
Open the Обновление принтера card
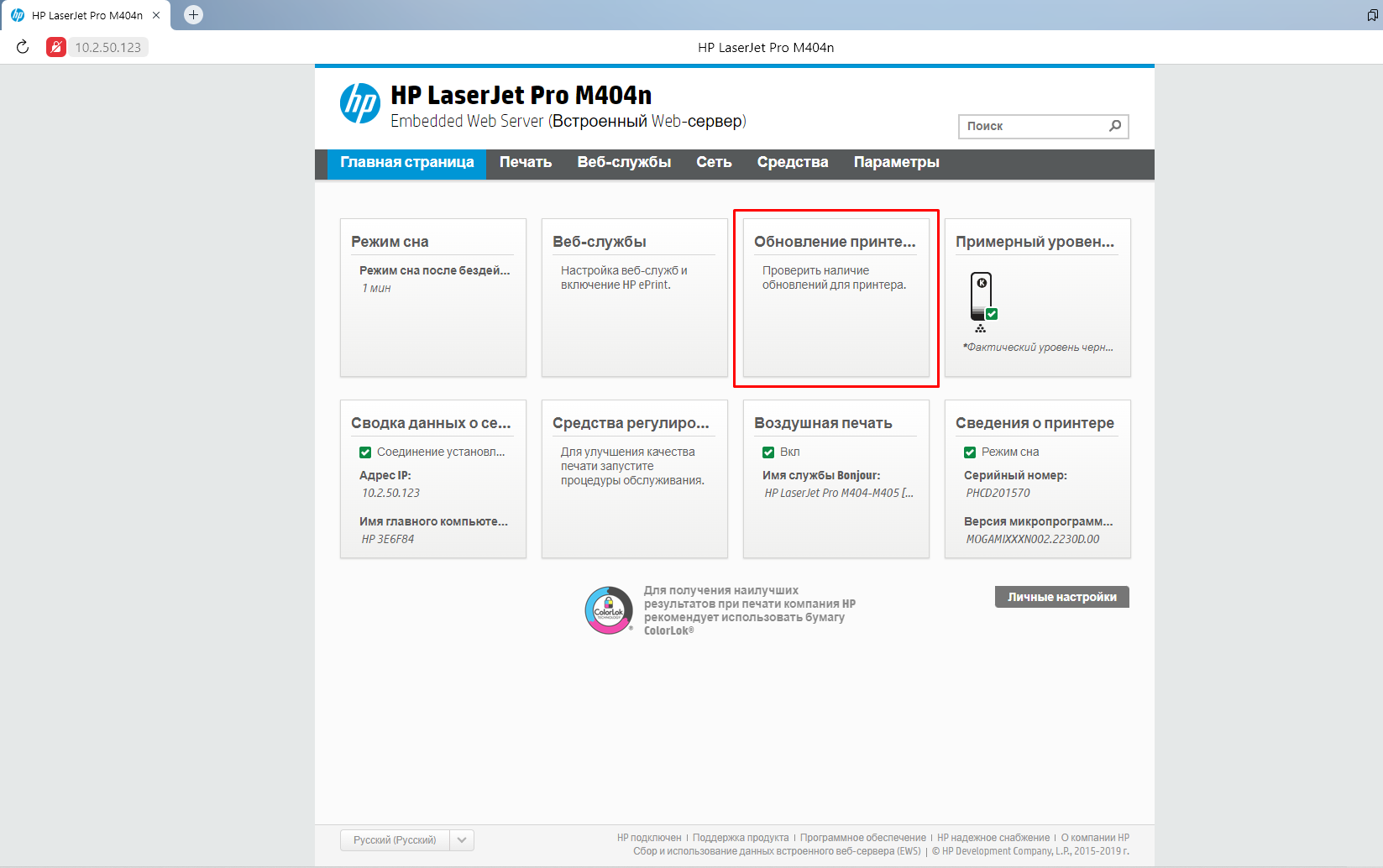836,298
